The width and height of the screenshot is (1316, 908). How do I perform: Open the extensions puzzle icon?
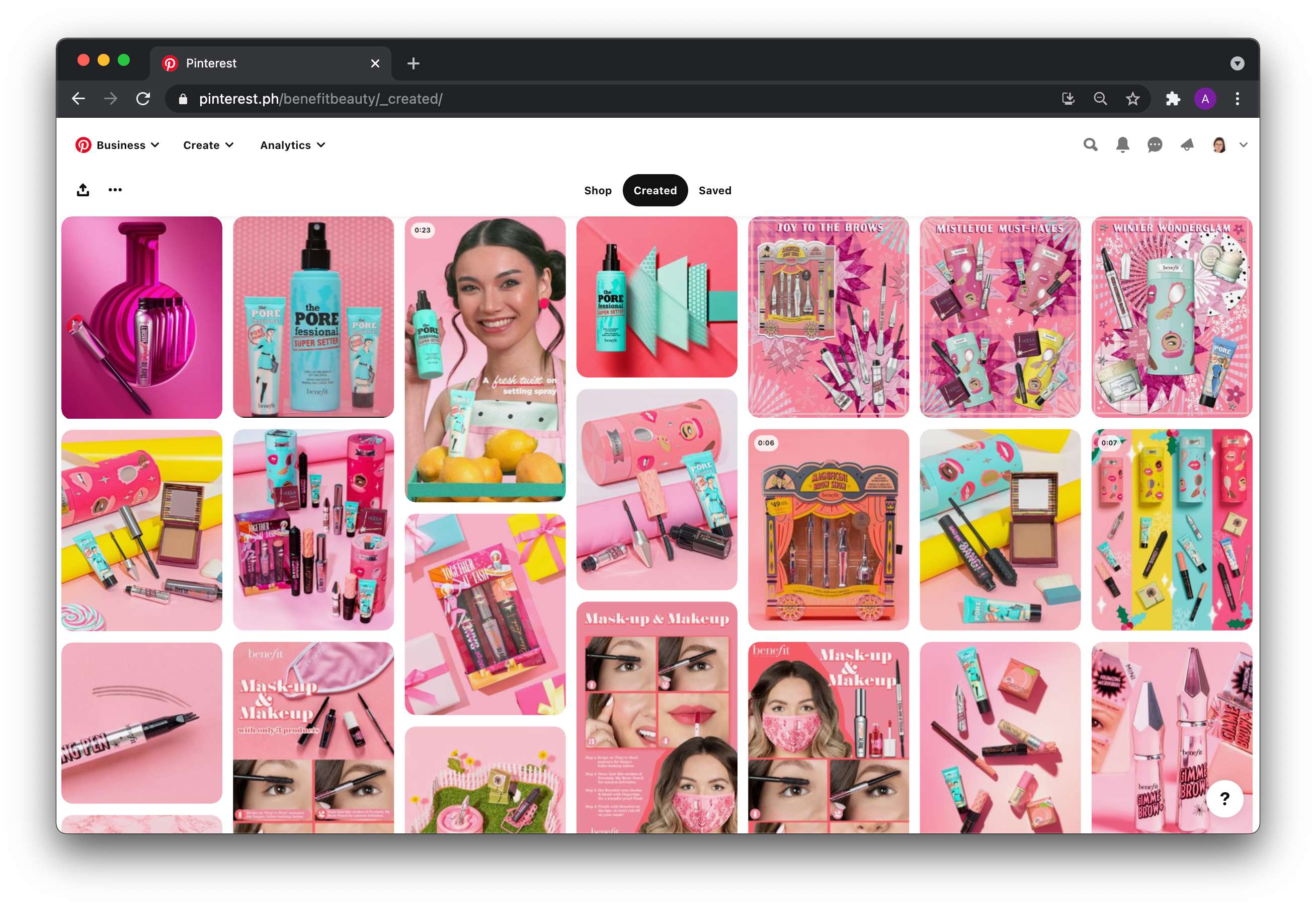1172,99
